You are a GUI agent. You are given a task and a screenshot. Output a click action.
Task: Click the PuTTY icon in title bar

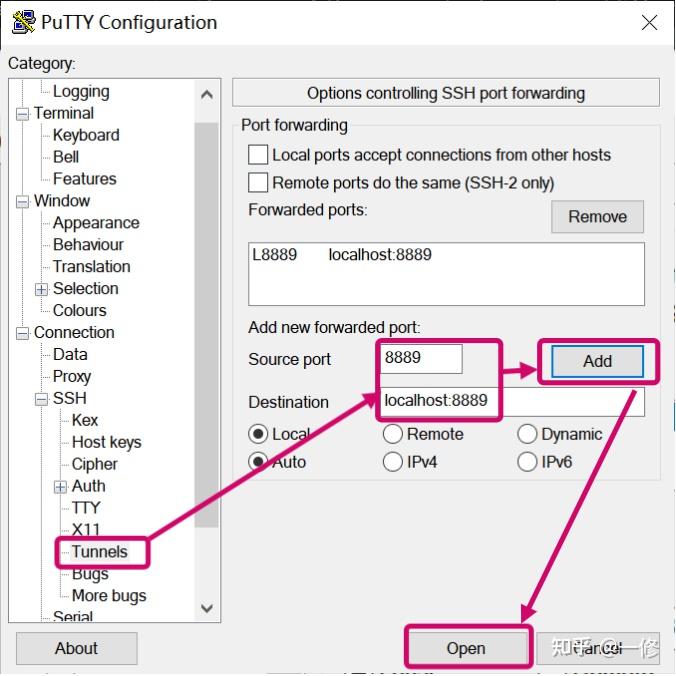[x=23, y=22]
